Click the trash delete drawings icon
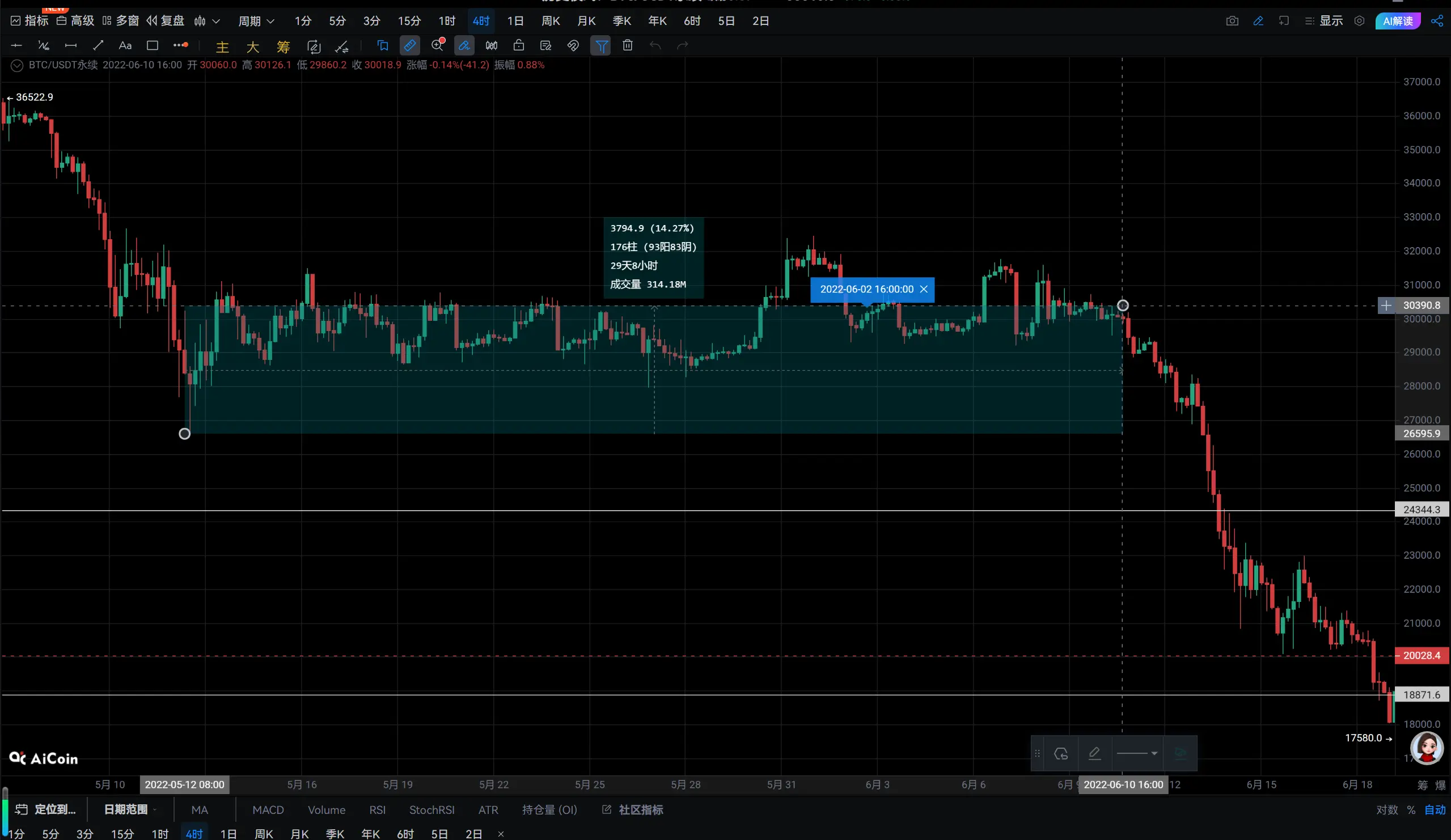This screenshot has height=840, width=1451. click(x=628, y=45)
